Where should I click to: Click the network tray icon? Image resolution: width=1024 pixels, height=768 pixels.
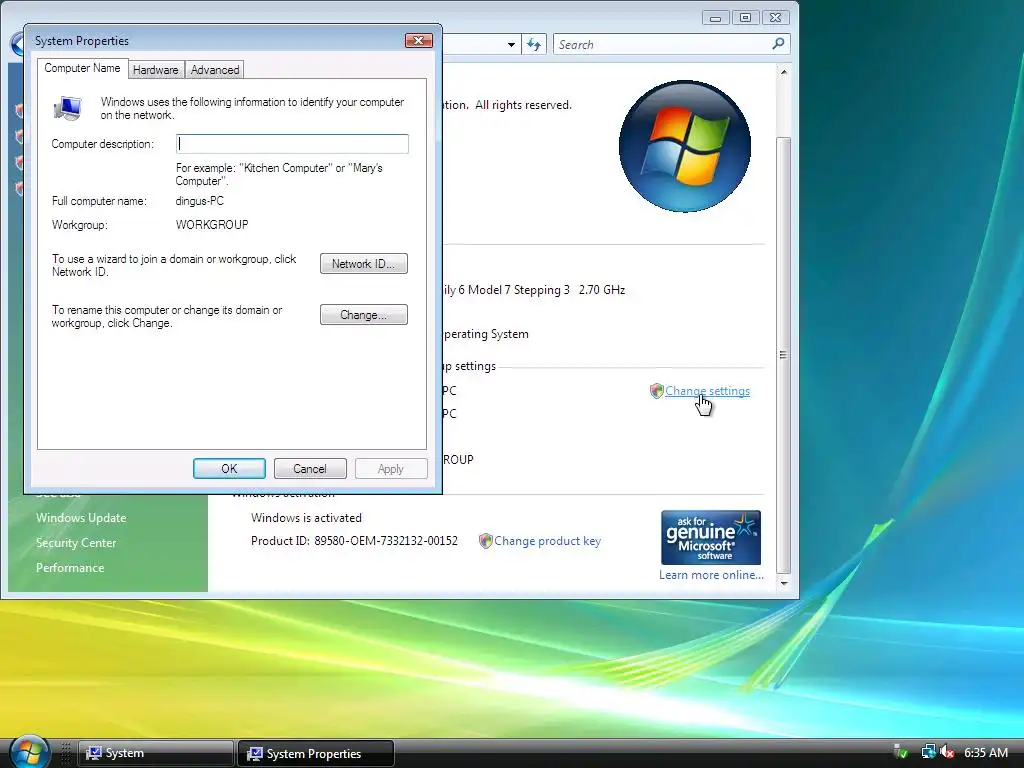(928, 752)
